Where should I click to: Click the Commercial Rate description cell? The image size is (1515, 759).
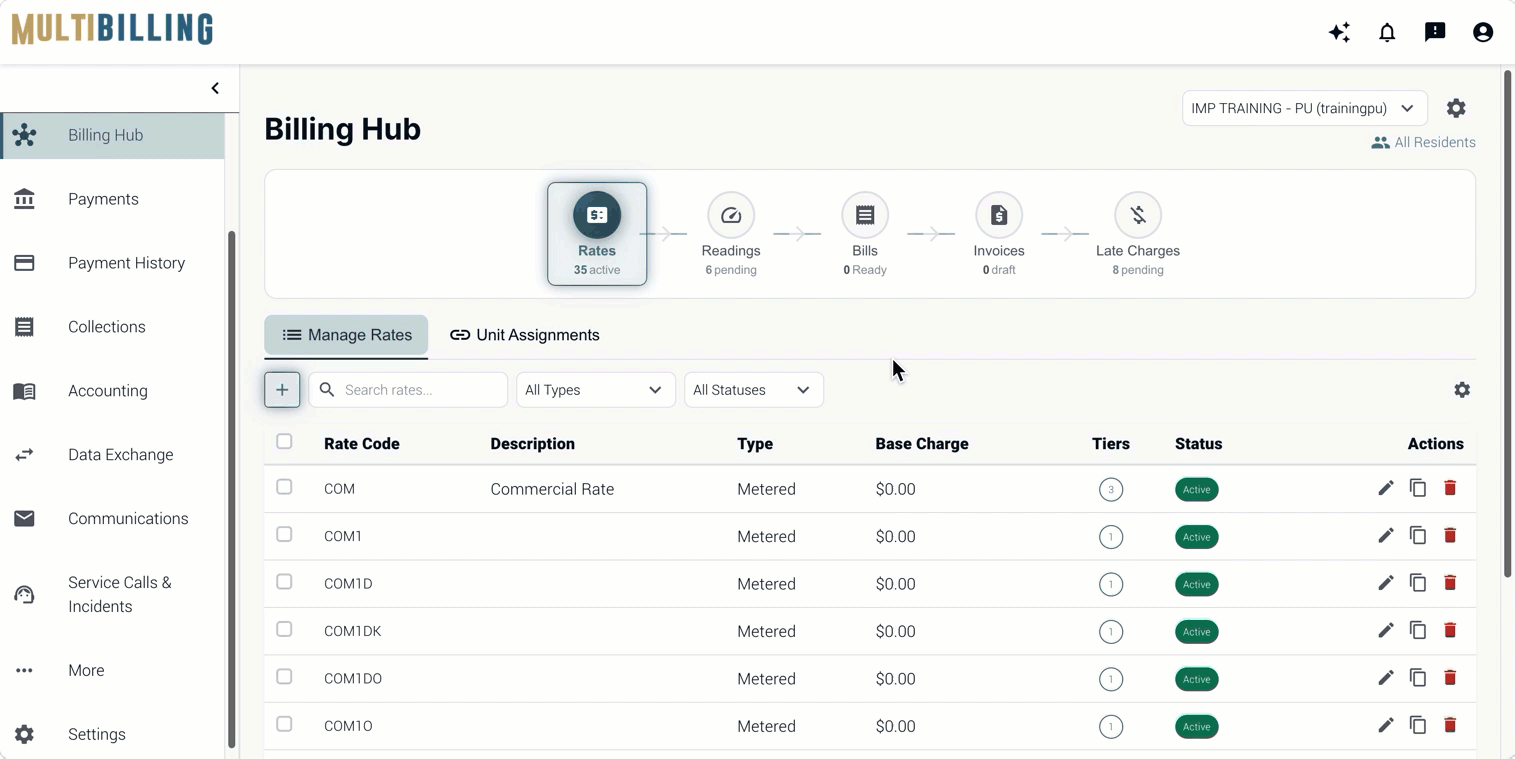point(552,489)
